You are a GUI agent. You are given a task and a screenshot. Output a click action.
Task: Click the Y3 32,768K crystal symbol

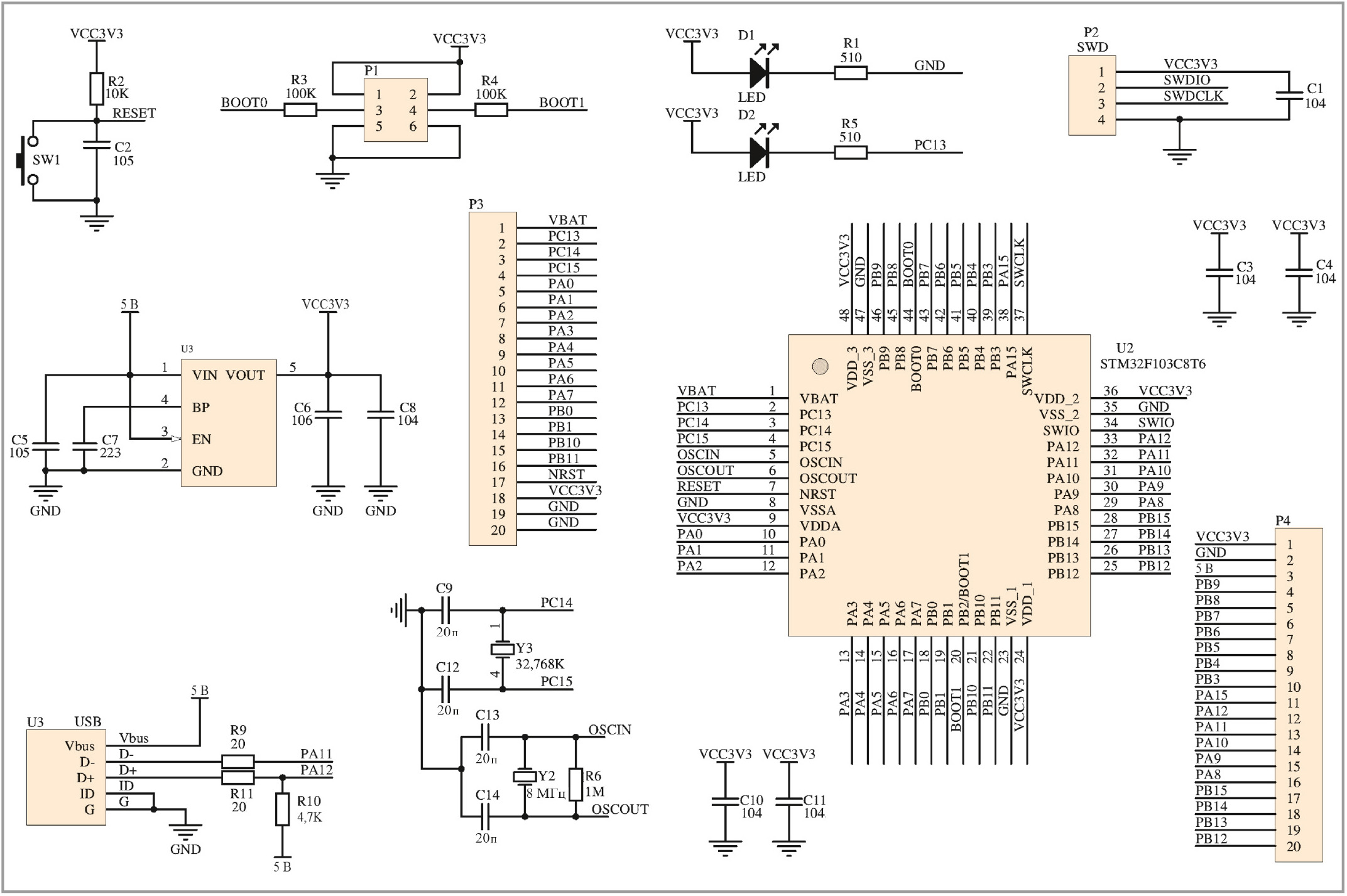pos(502,649)
